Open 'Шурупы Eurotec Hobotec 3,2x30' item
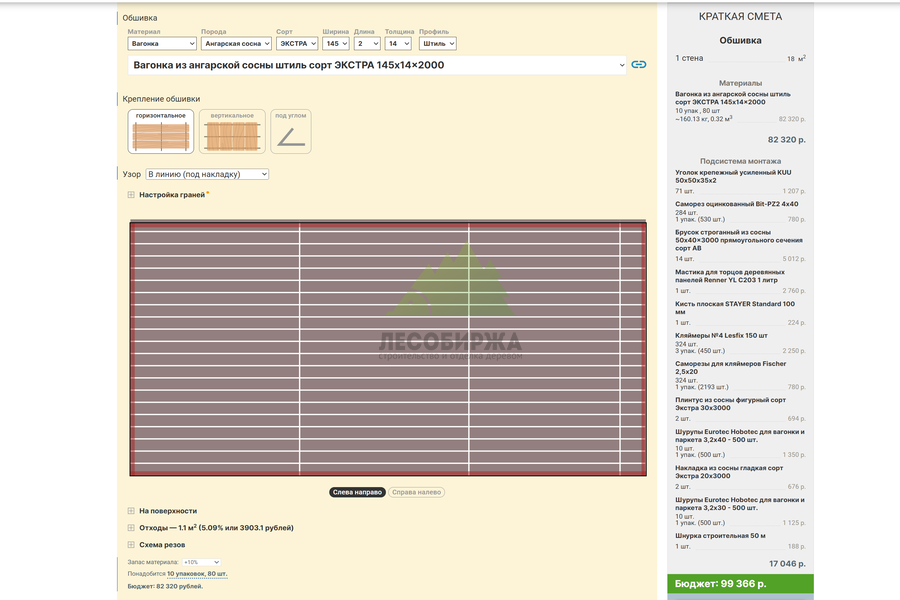 pyautogui.click(x=740, y=504)
